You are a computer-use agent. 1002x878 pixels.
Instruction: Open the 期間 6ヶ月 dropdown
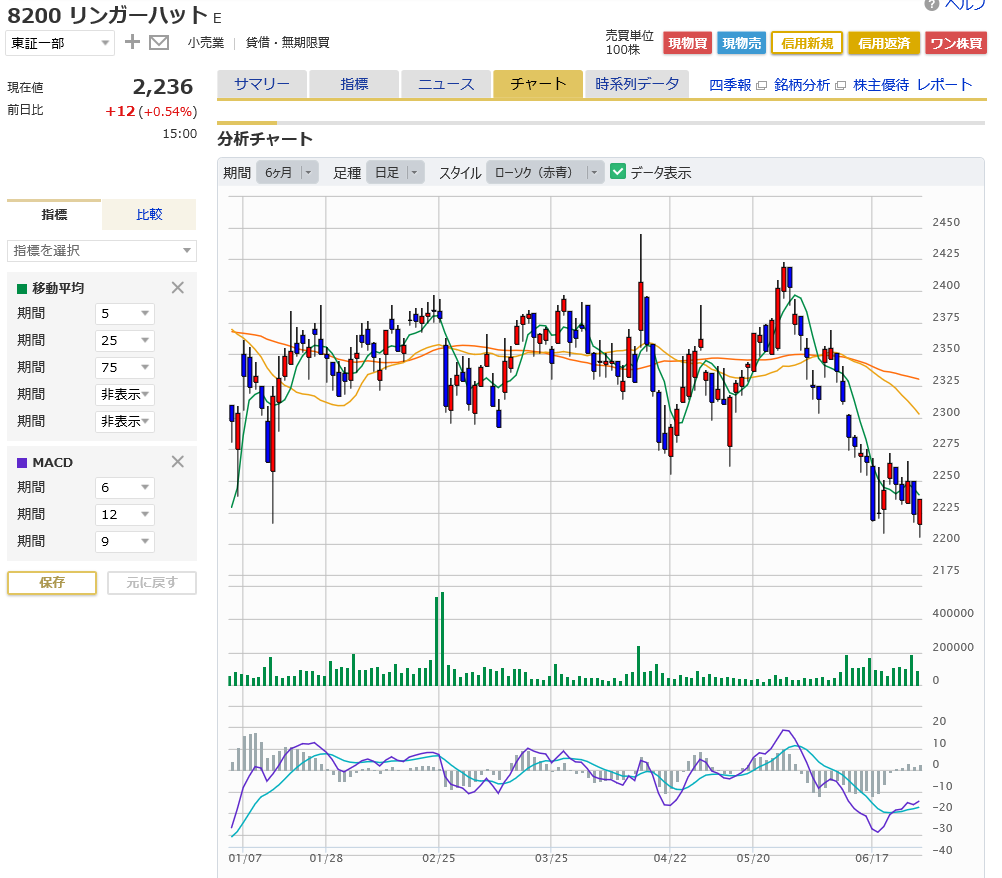287,173
